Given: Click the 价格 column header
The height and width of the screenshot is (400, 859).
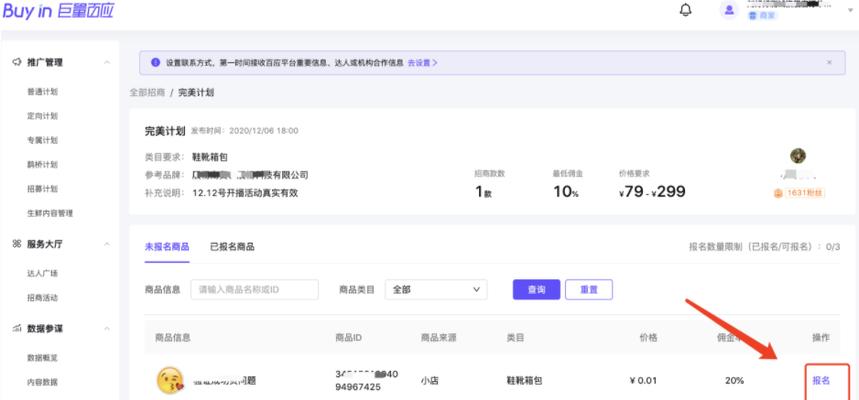Looking at the screenshot, I should [x=648, y=338].
